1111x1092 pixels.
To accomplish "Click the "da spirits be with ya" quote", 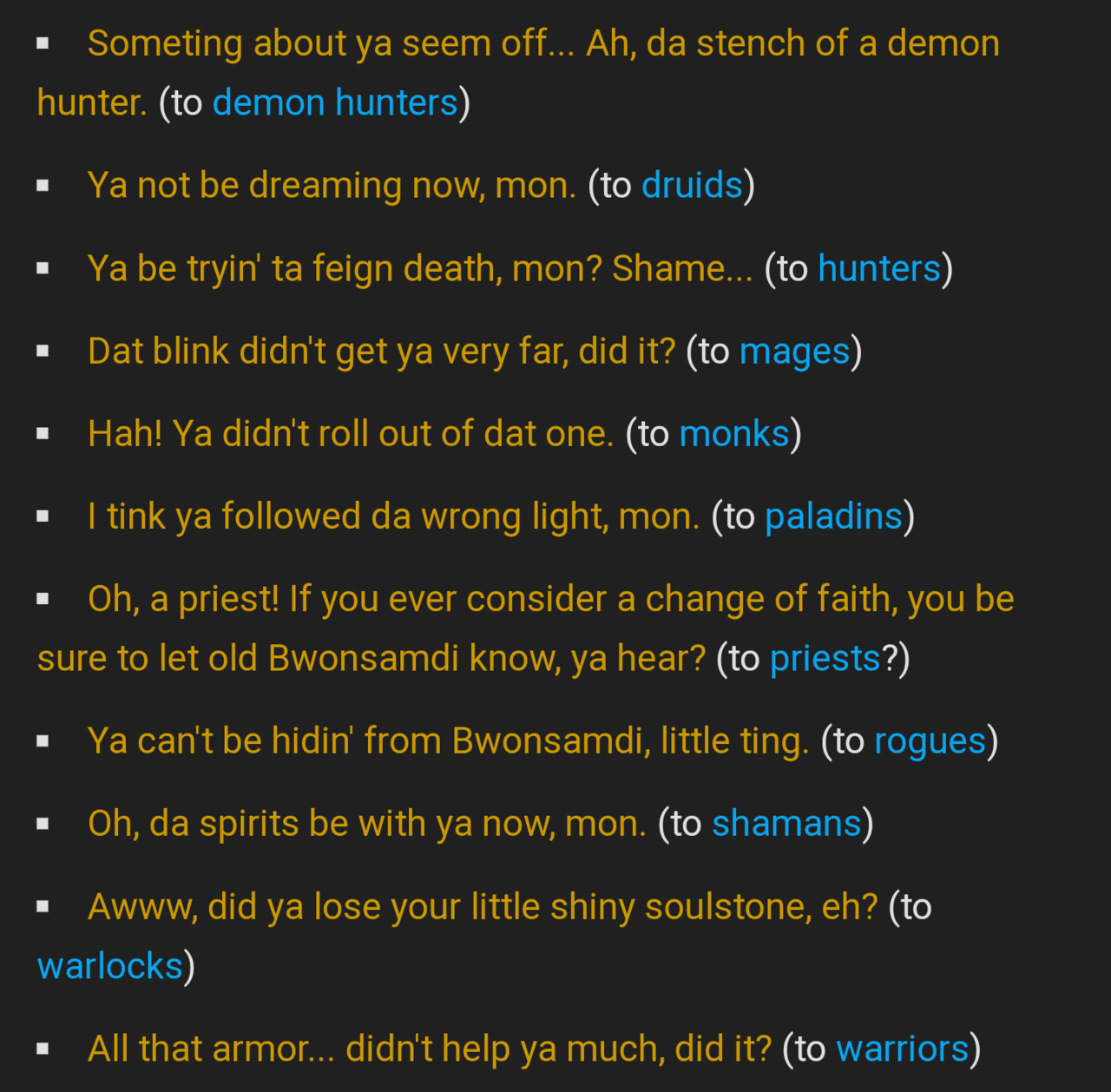I will 366,824.
